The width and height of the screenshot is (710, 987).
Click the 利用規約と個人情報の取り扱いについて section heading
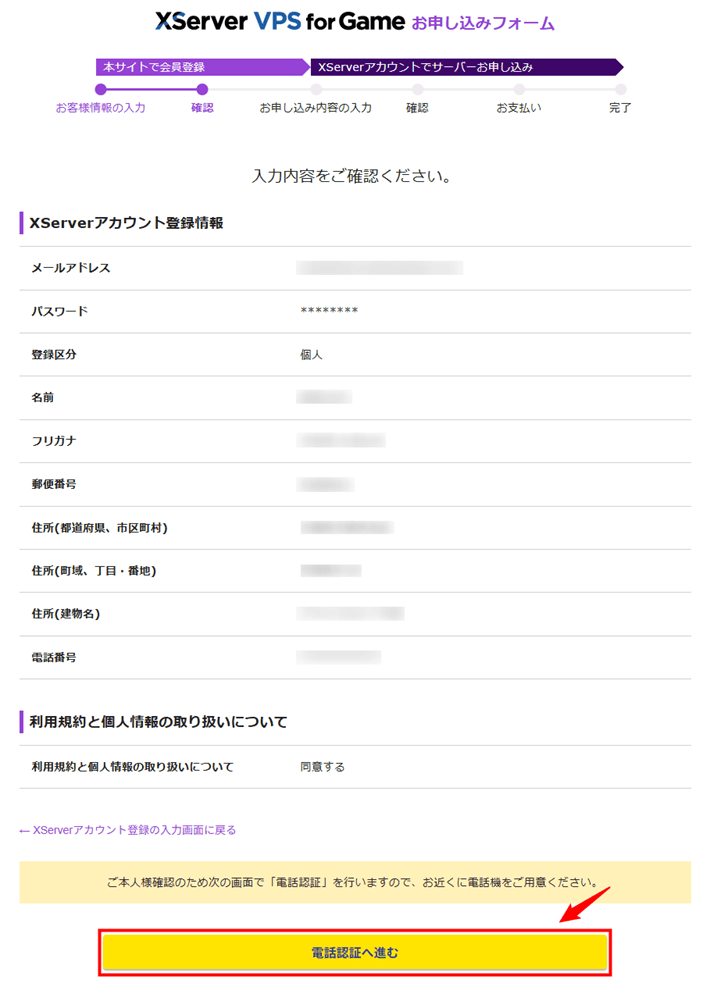[158, 722]
